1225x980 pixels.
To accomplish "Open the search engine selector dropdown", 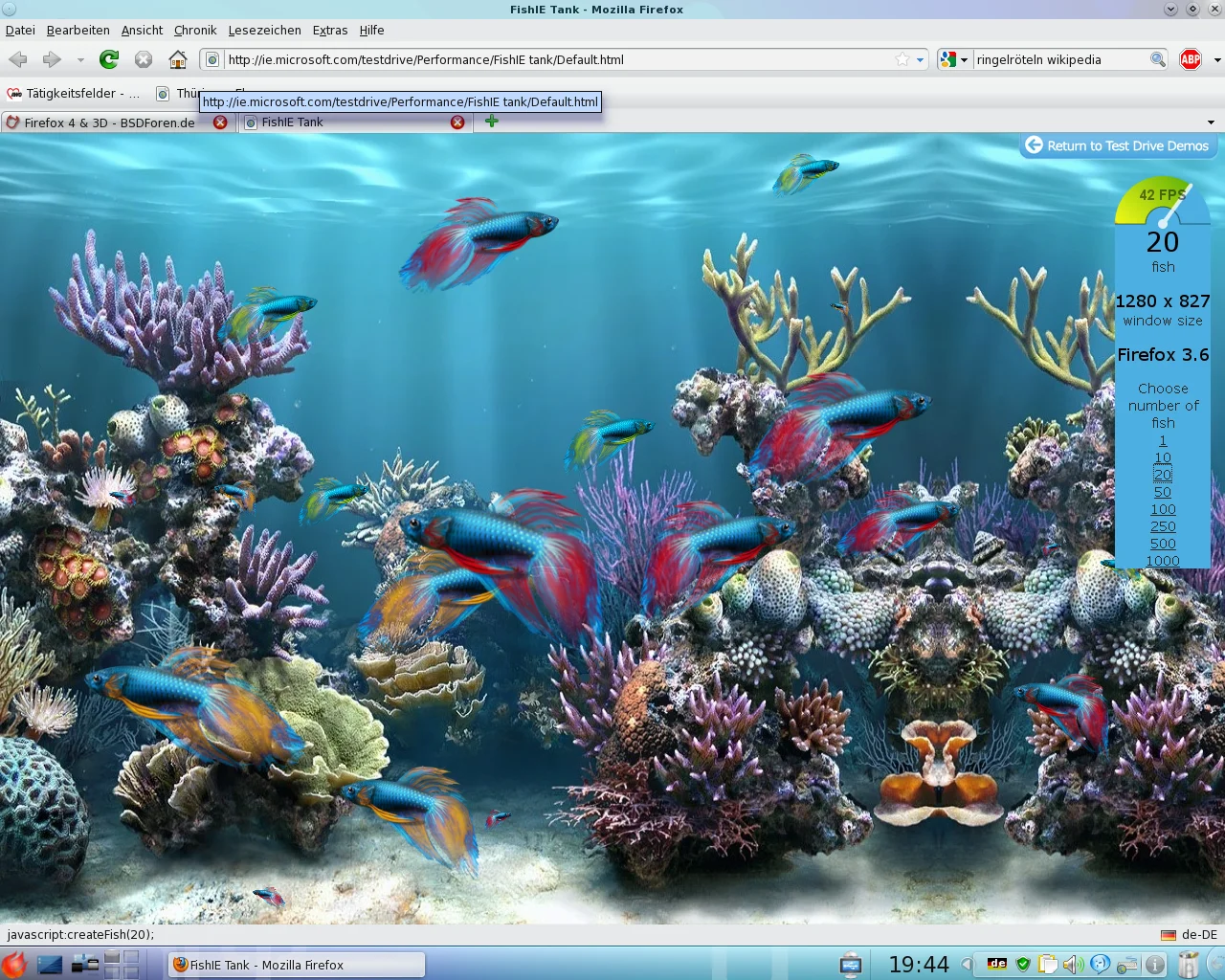I will (964, 59).
